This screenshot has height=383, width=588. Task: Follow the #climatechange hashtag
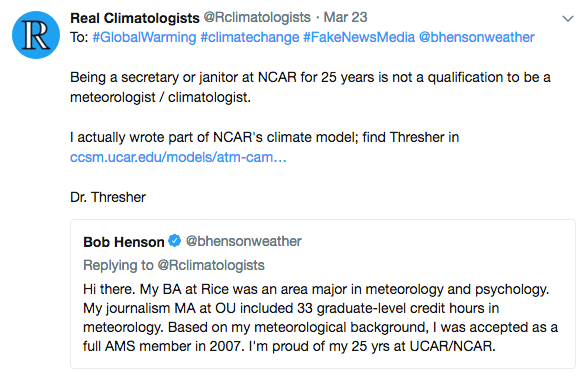click(250, 37)
